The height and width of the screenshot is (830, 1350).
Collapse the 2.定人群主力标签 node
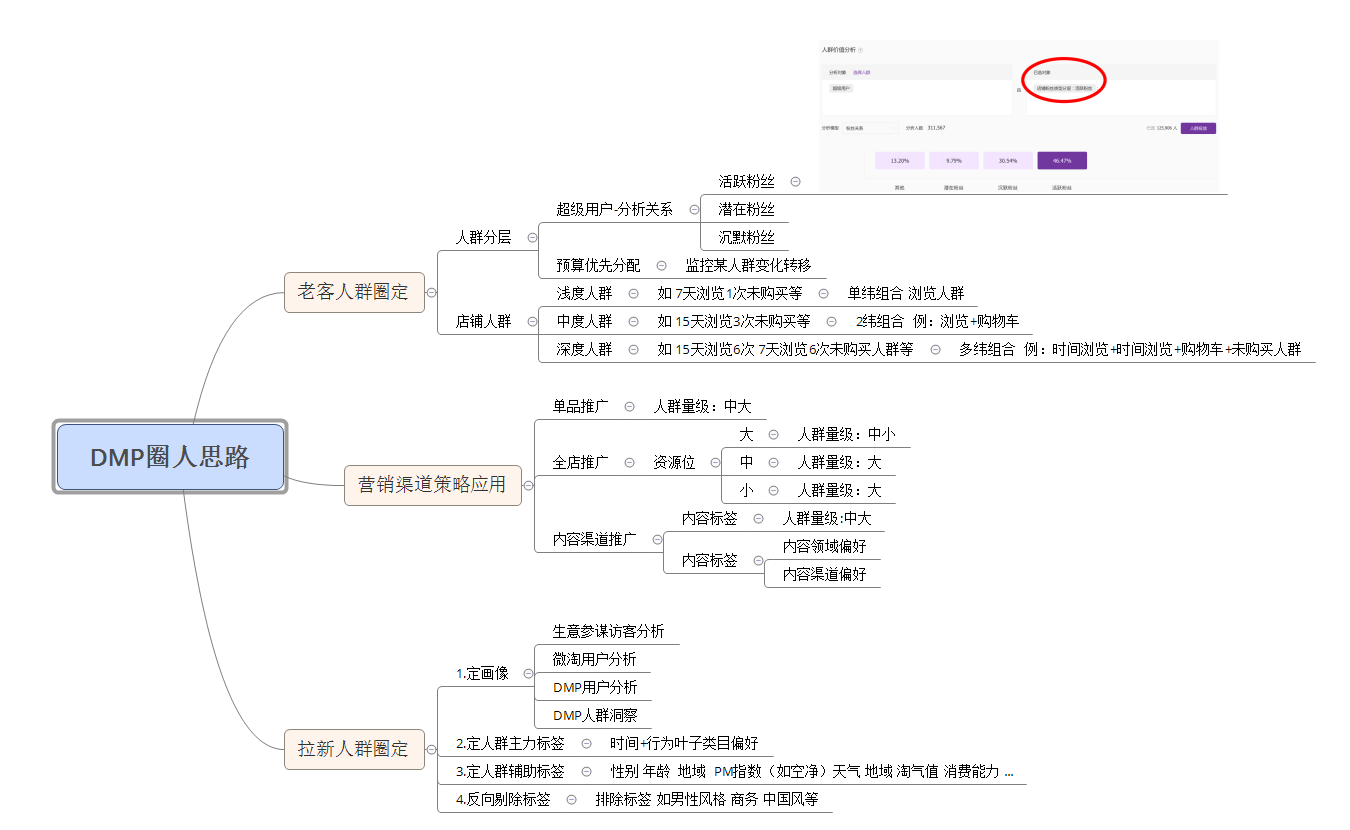(586, 744)
